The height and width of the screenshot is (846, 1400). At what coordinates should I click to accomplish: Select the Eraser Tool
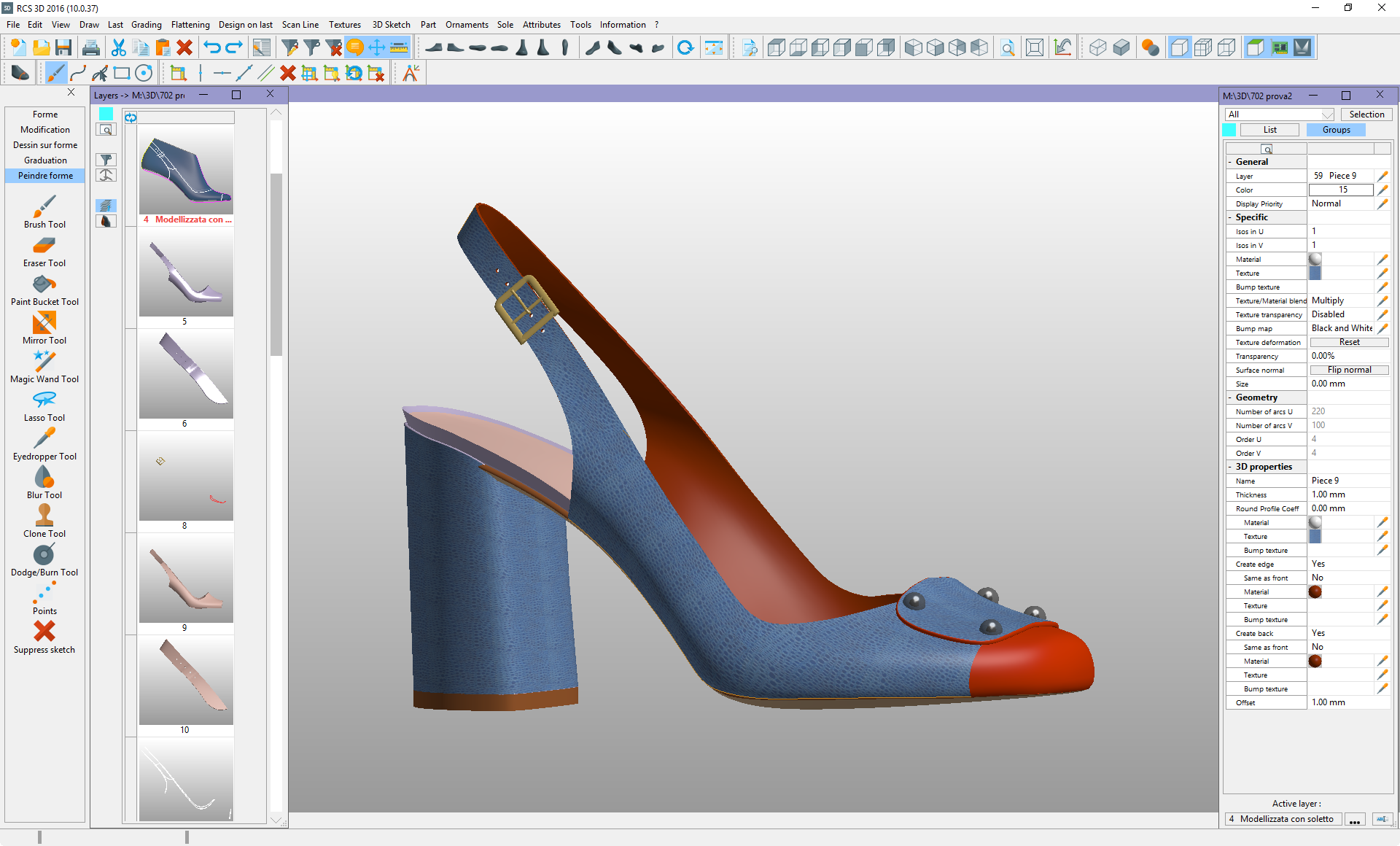[44, 251]
